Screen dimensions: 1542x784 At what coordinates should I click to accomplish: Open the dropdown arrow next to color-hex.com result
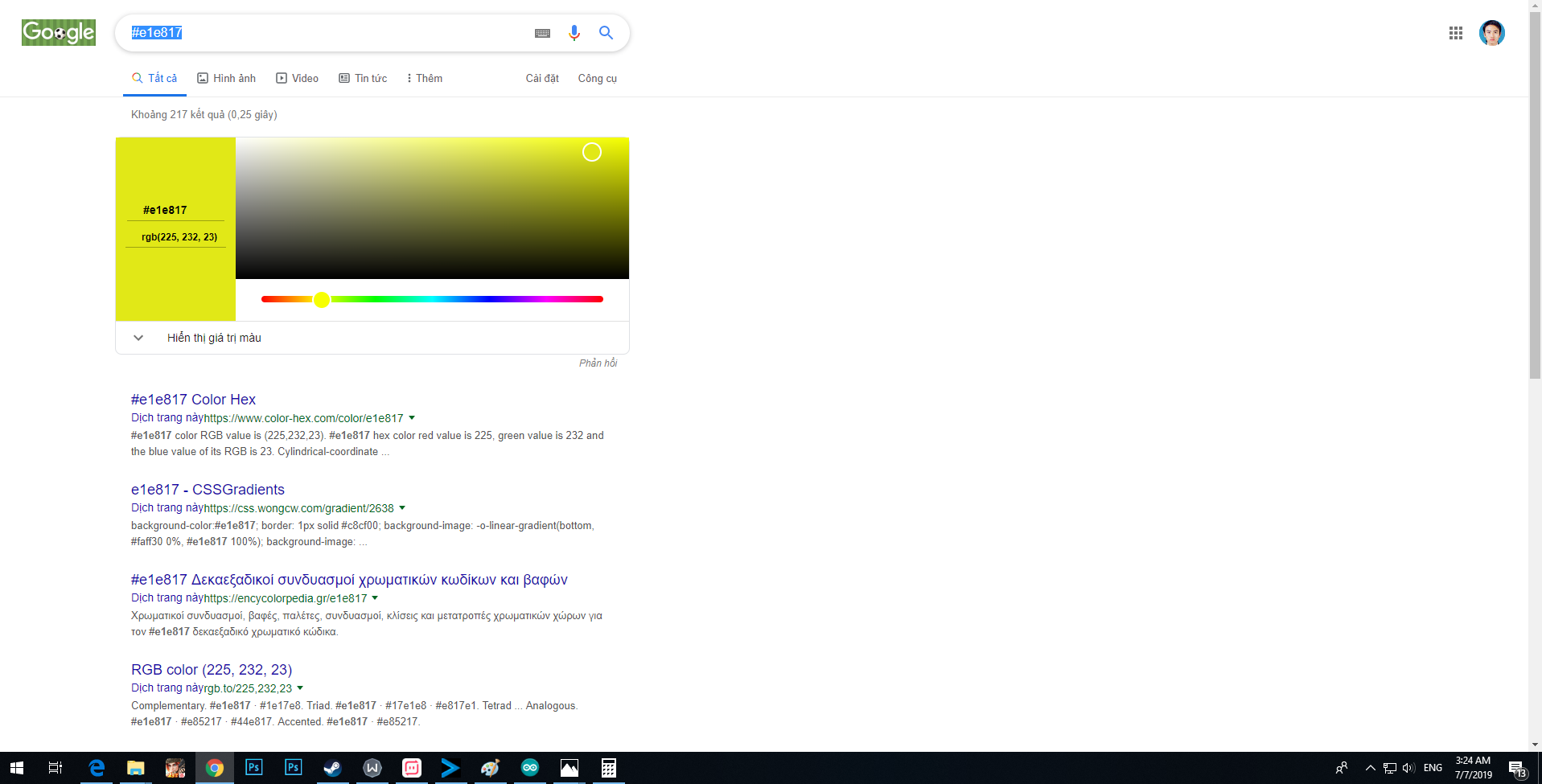click(412, 417)
